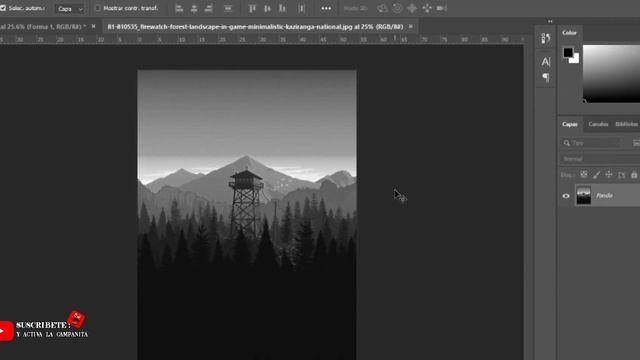640x360 pixels.
Task: Click the distribute horizontally icon
Action: 301,8
